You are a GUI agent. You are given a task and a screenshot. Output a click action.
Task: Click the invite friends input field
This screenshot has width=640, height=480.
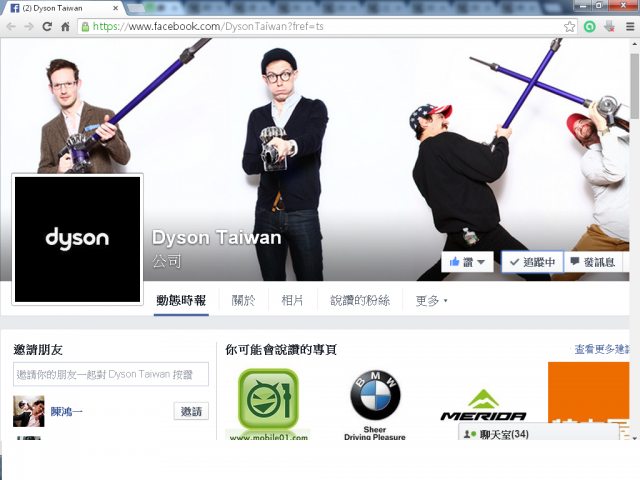coord(111,374)
